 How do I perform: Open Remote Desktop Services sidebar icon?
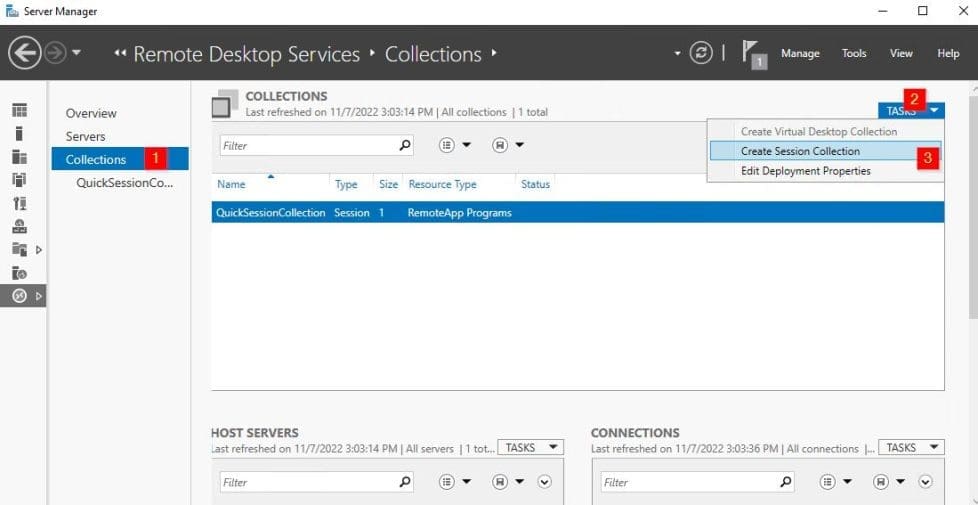(x=19, y=296)
